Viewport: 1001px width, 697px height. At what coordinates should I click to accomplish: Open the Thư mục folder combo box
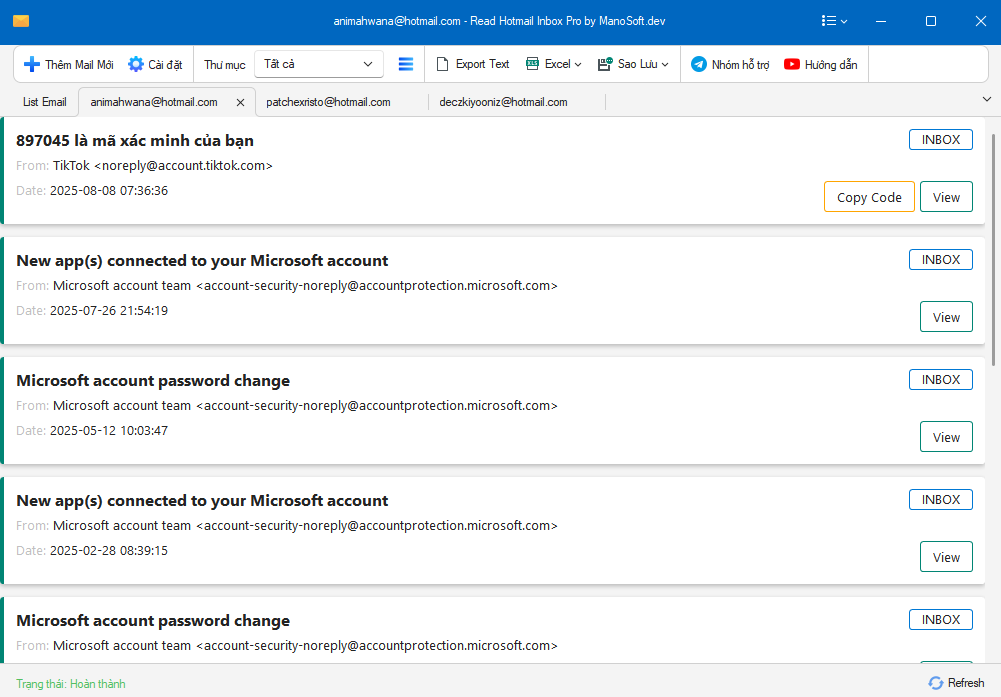click(319, 64)
